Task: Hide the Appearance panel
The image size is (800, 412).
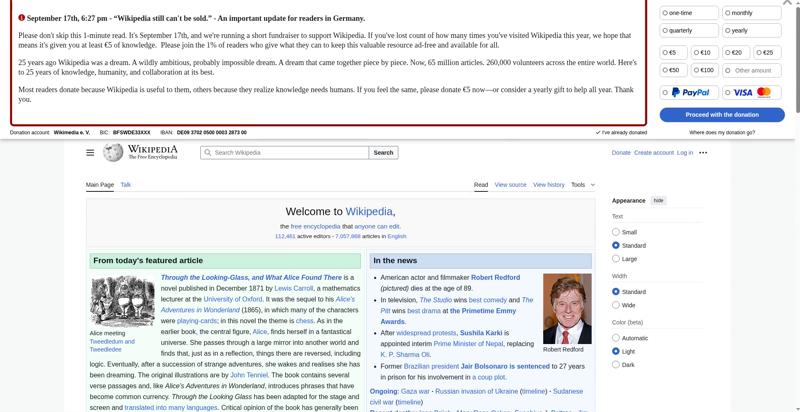Action: click(x=659, y=200)
